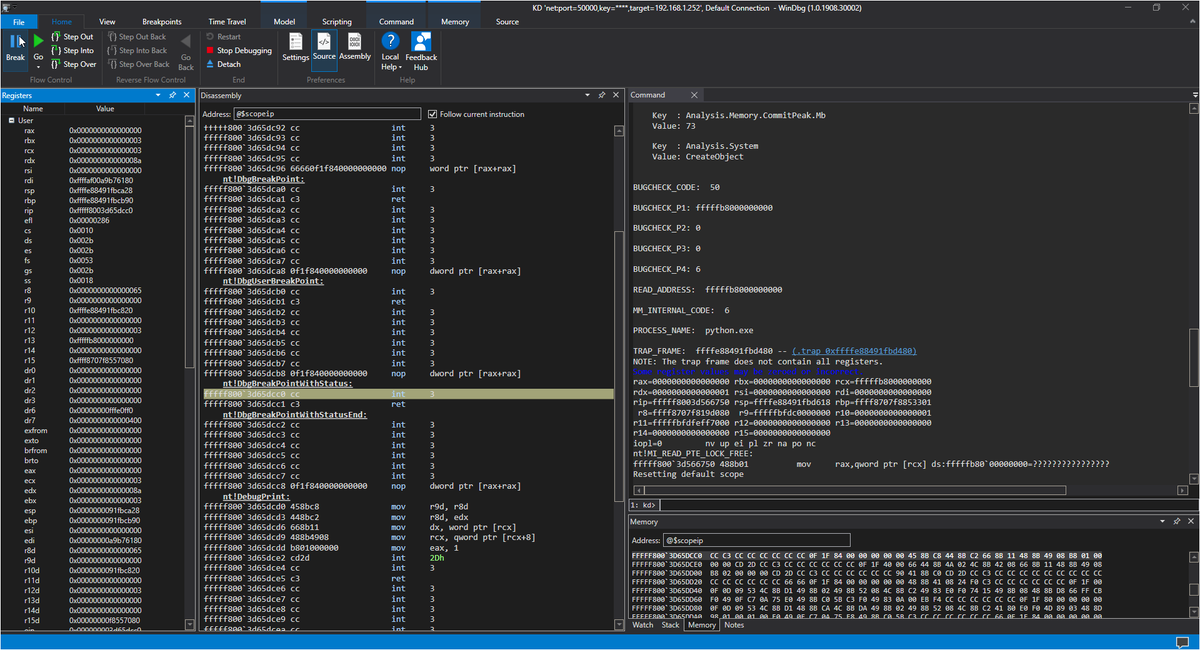Select the Source preference icon
This screenshot has width=1200, height=650.
click(x=324, y=41)
